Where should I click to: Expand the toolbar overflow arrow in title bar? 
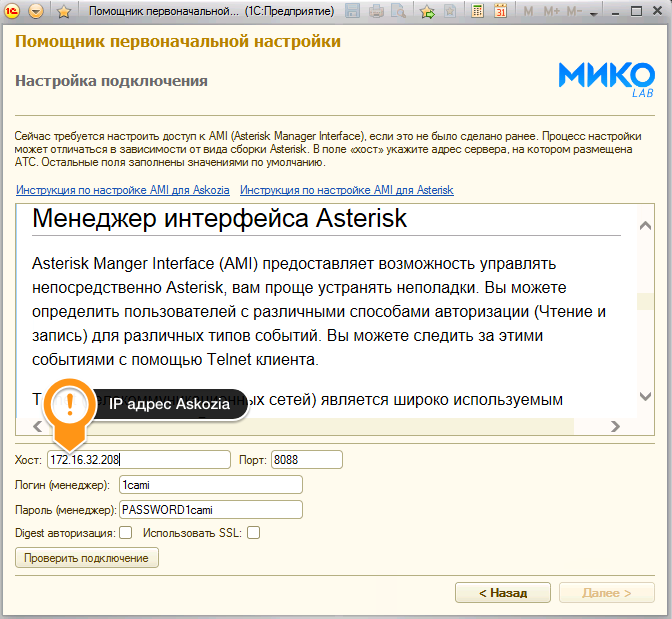[x=594, y=14]
